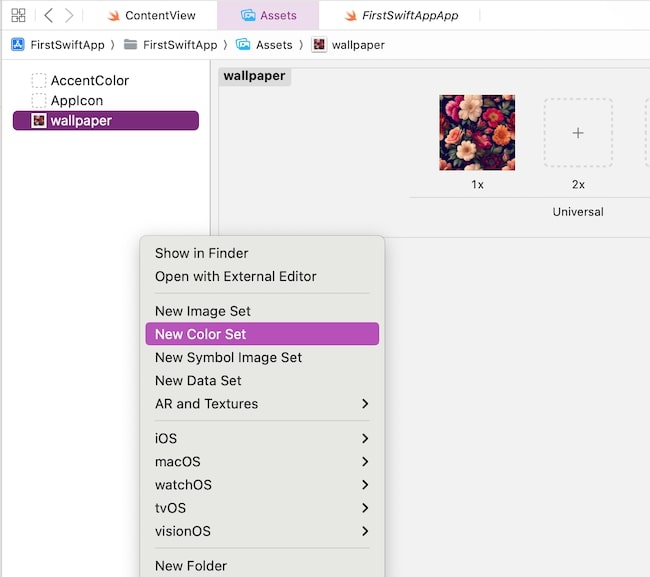
Task: Select New Image Set menu entry
Action: [x=203, y=311]
